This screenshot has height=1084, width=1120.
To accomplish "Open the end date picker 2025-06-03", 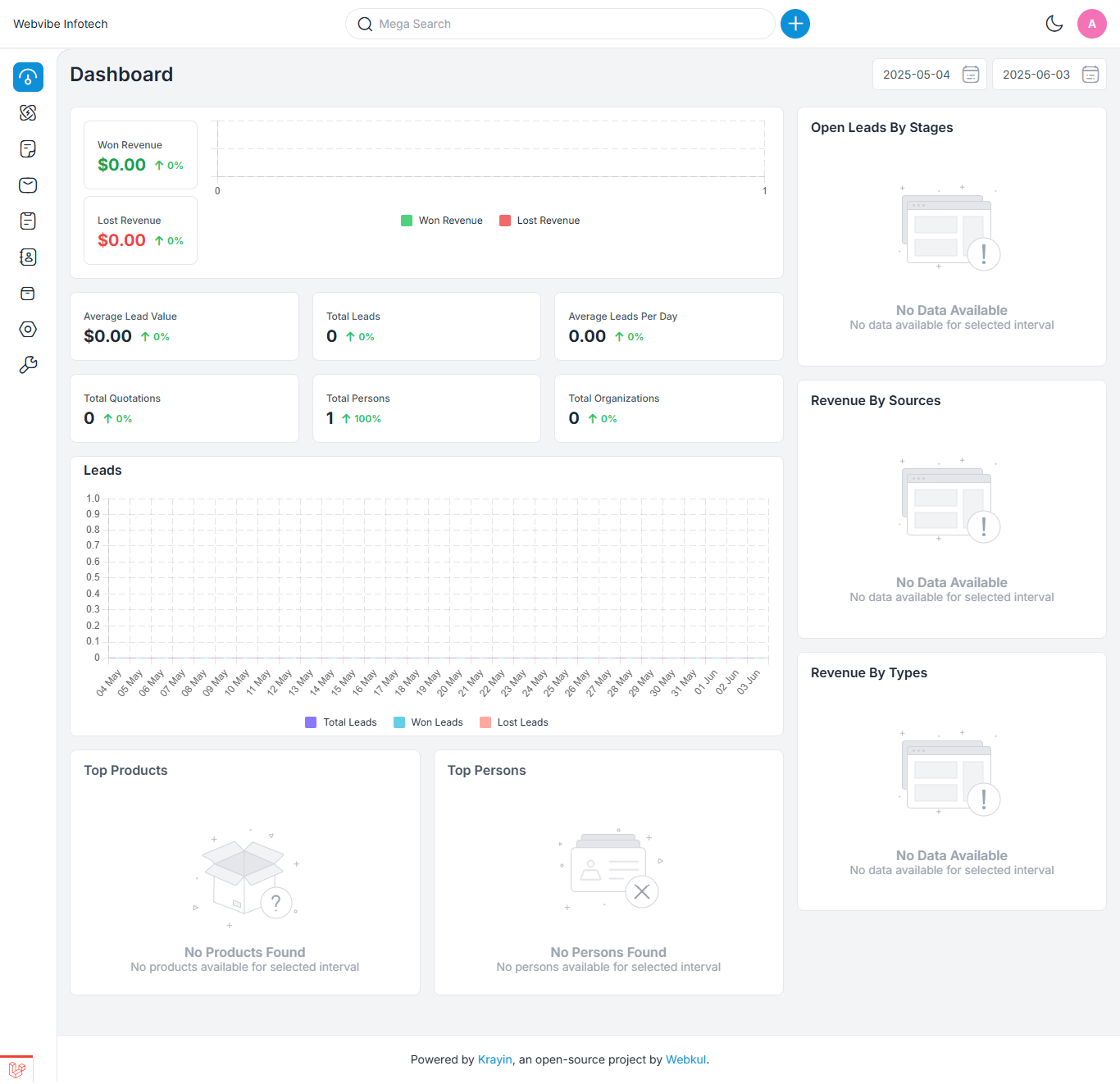I will tap(1049, 75).
